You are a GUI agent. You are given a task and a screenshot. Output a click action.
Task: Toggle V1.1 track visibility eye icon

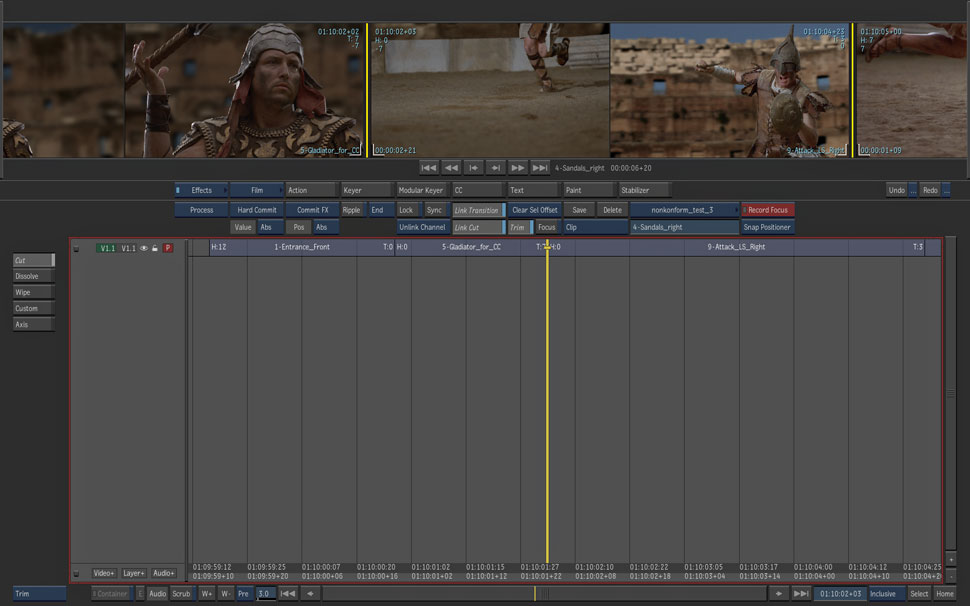(144, 248)
